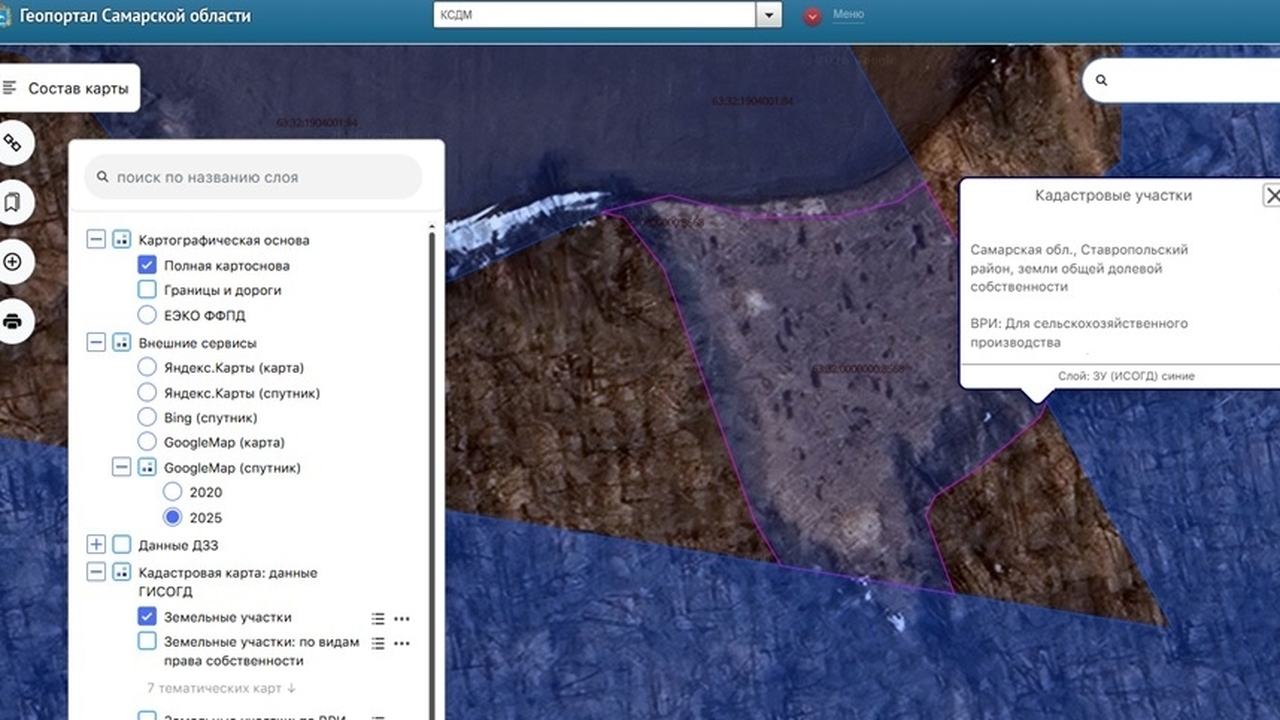Open legend list icon for Земельные участки
The width and height of the screenshot is (1280, 720).
tap(378, 619)
